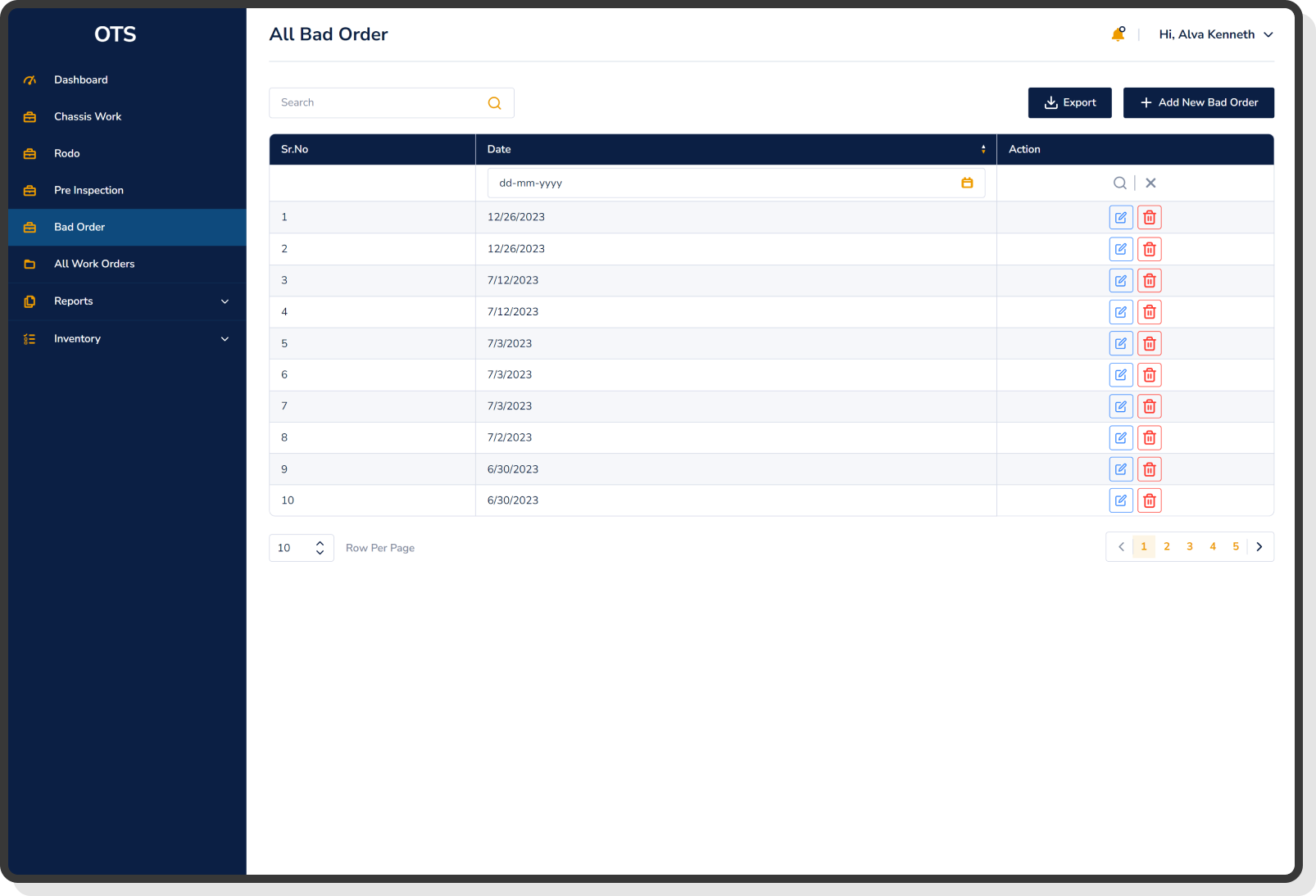Viewport: 1316px width, 896px height.
Task: Click the search magnifier in the search bar
Action: pos(494,102)
